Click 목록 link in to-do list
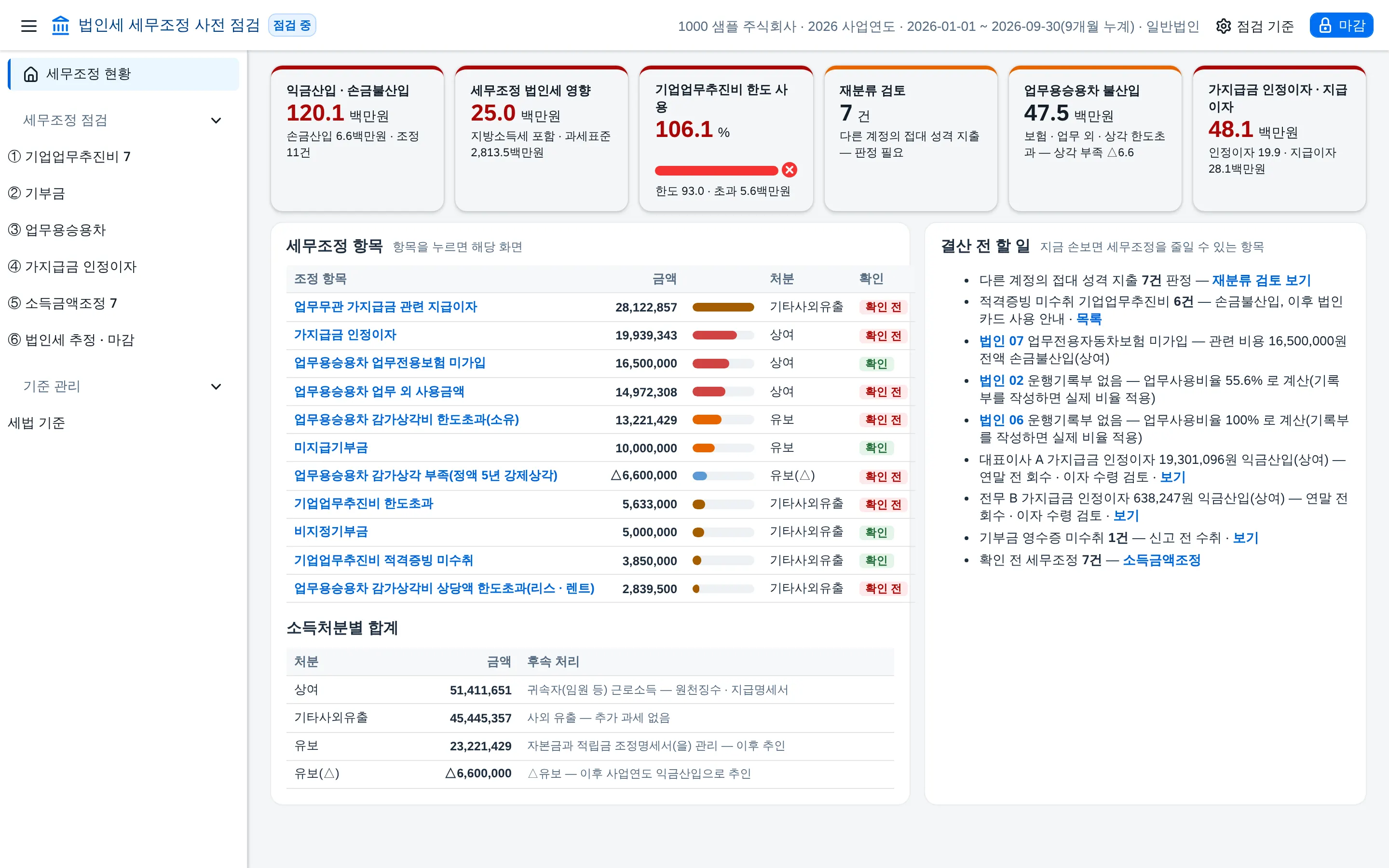This screenshot has width=1389, height=868. [1088, 319]
